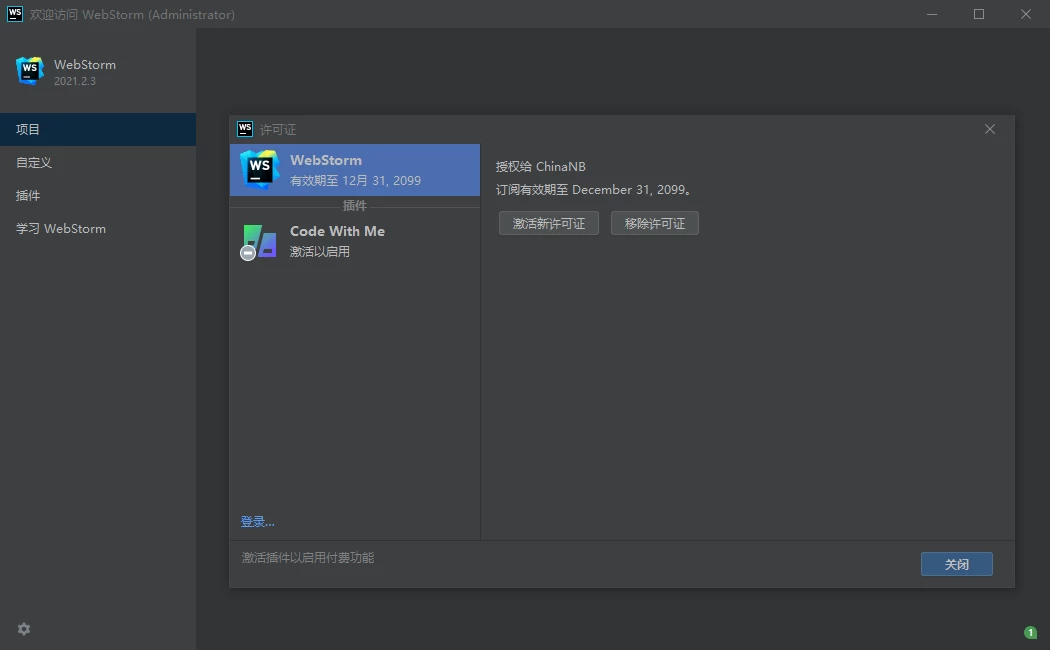This screenshot has height=650, width=1050.
Task: Select 项目 in the welcome sidebar
Action: (98, 129)
